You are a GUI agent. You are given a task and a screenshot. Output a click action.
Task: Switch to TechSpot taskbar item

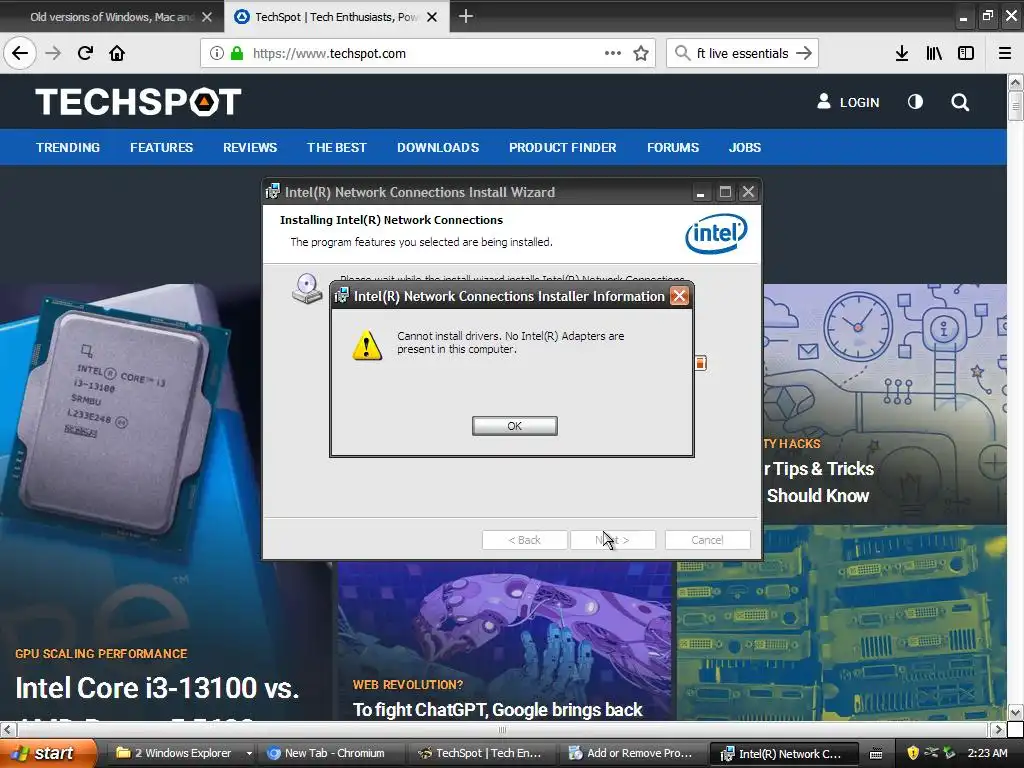coord(485,753)
